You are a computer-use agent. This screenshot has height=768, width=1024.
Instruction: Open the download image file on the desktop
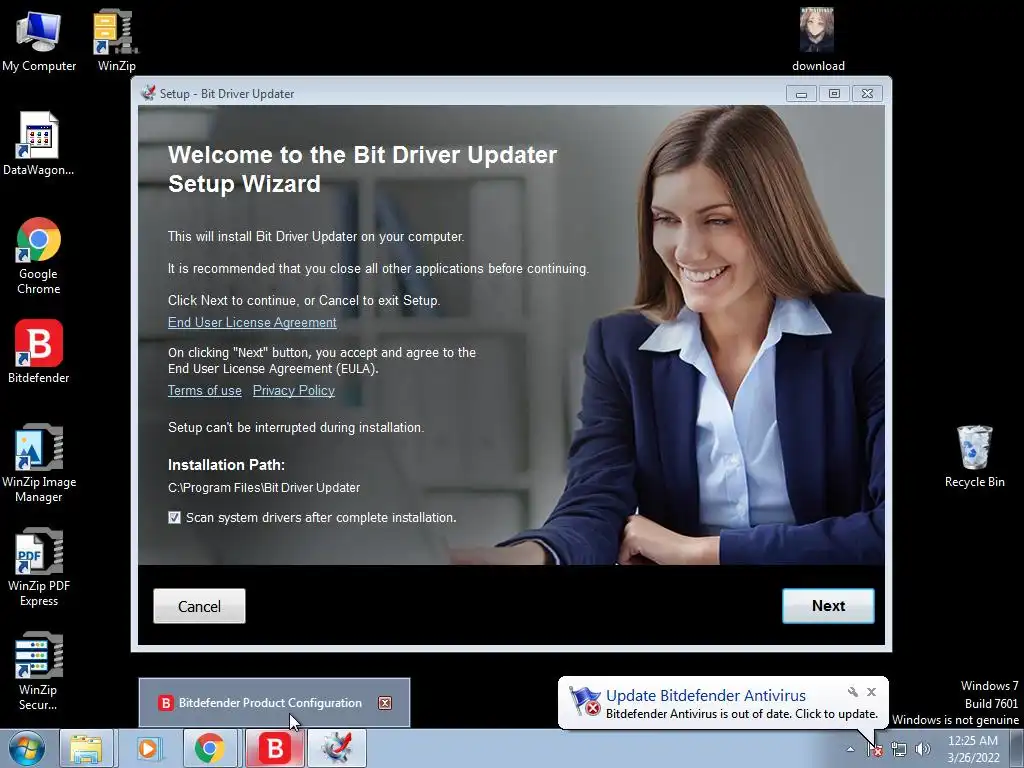click(818, 40)
